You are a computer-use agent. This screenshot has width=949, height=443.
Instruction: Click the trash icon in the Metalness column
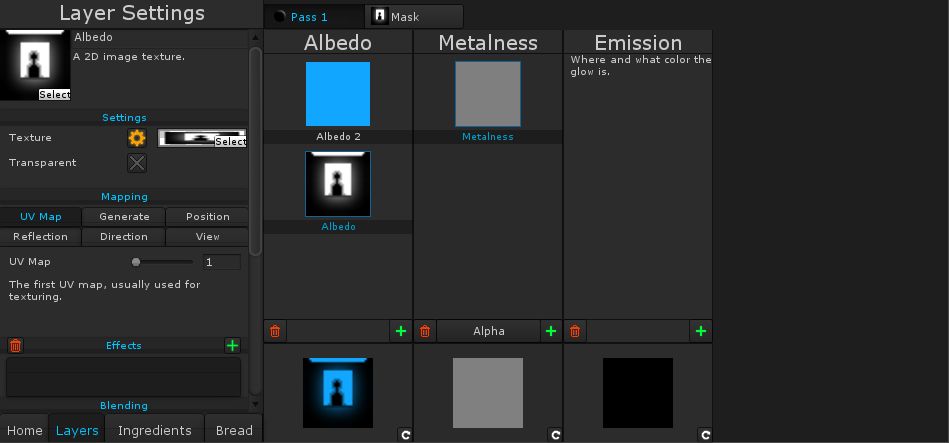(425, 331)
